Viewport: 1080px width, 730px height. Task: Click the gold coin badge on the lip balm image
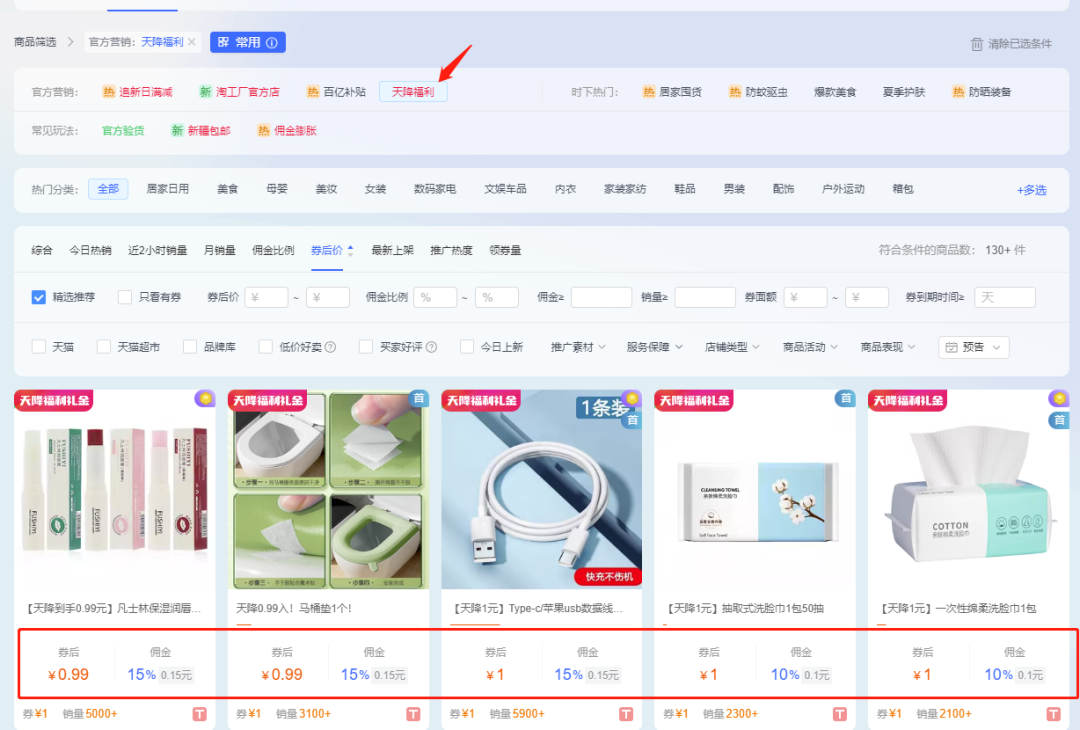(x=204, y=399)
